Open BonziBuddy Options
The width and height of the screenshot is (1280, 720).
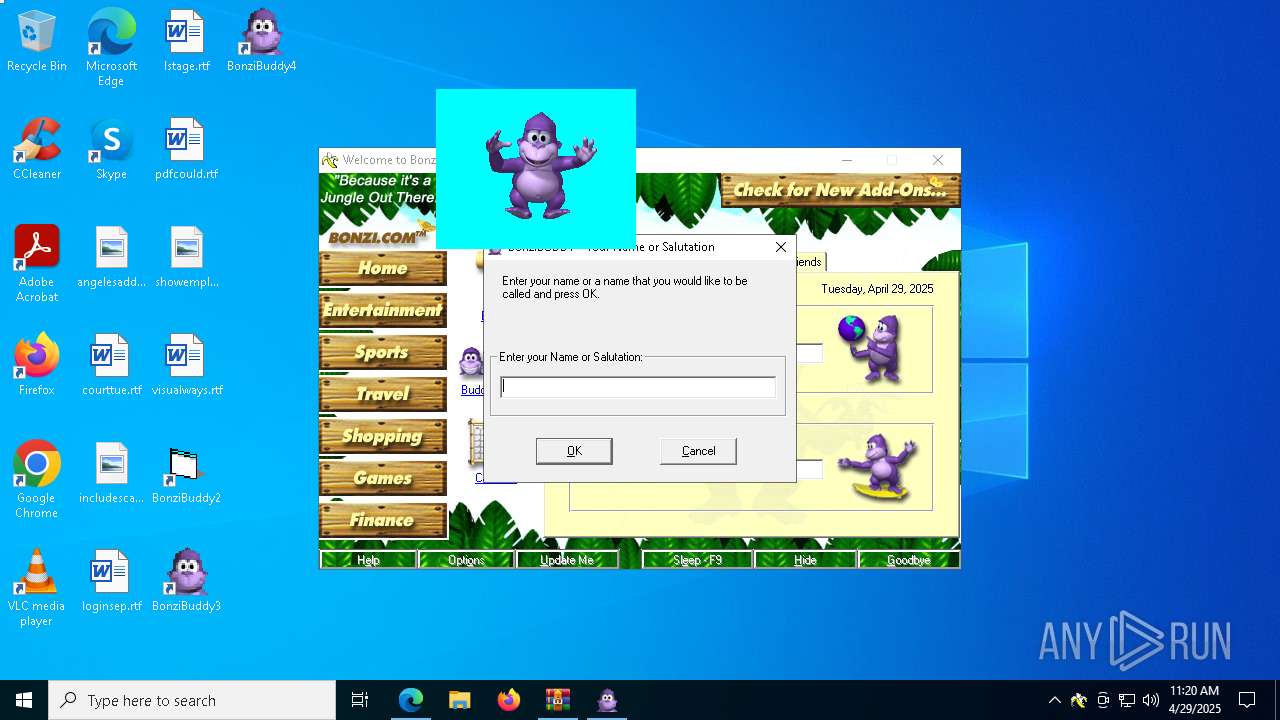pos(466,560)
